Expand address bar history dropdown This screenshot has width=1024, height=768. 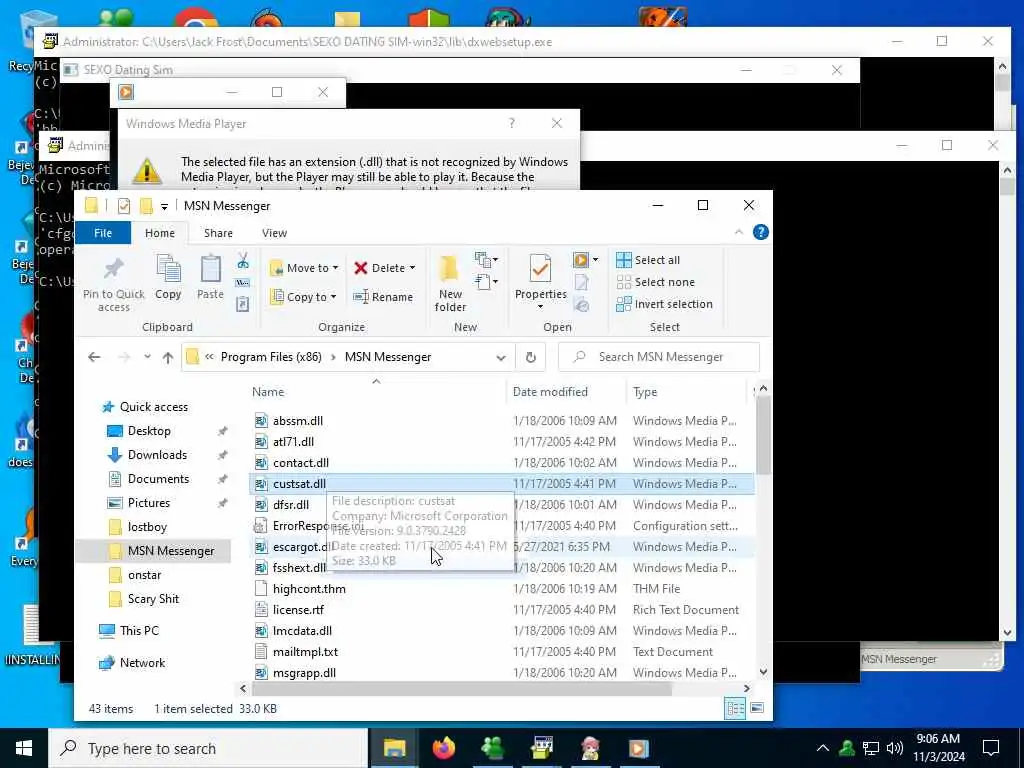tap(501, 358)
